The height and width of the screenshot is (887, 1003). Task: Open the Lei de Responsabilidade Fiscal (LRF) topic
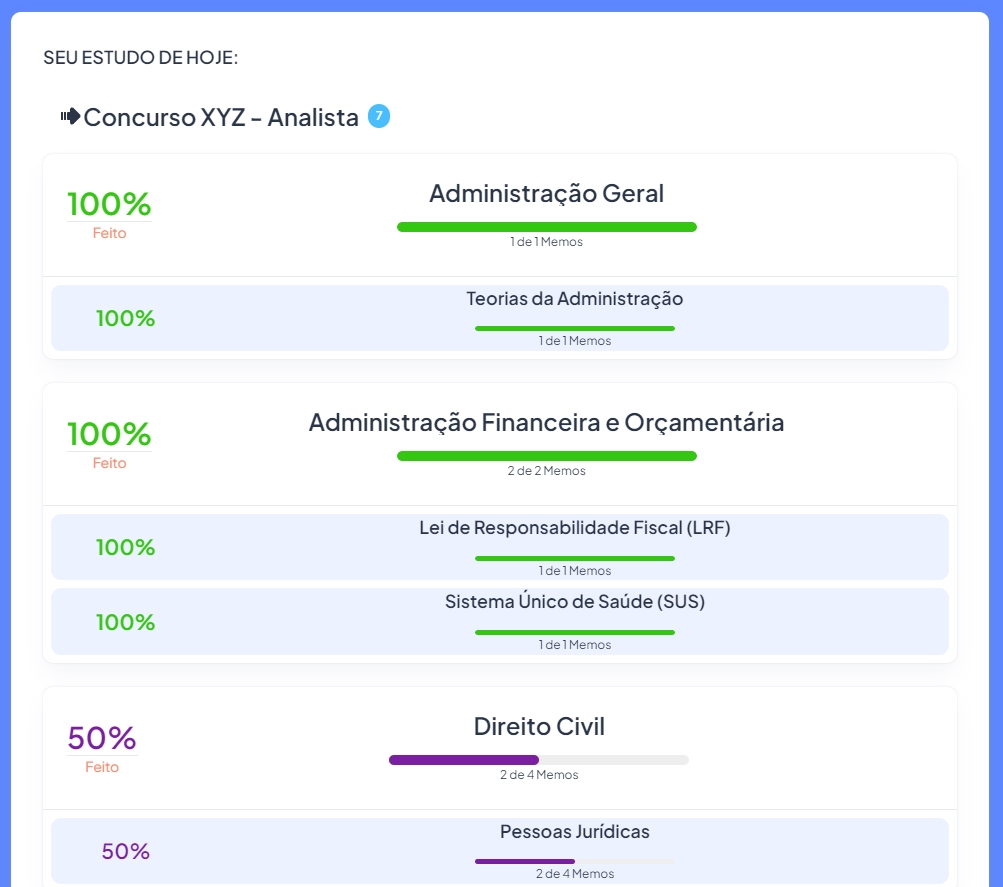pyautogui.click(x=574, y=528)
